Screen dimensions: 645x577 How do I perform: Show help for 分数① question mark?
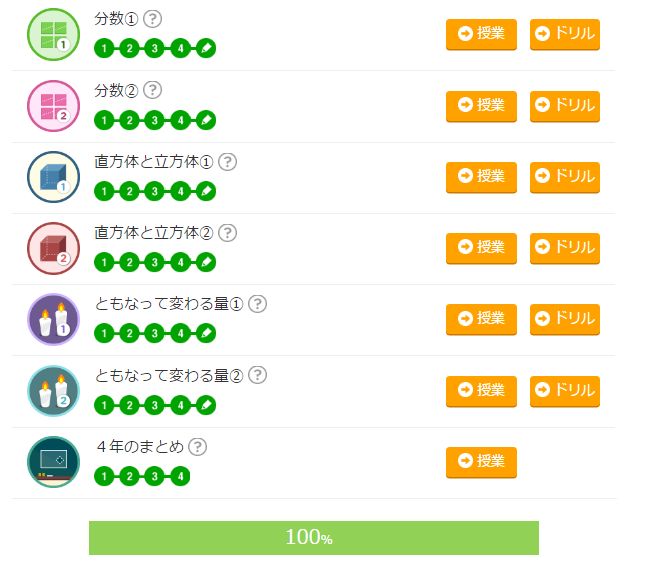pyautogui.click(x=153, y=19)
